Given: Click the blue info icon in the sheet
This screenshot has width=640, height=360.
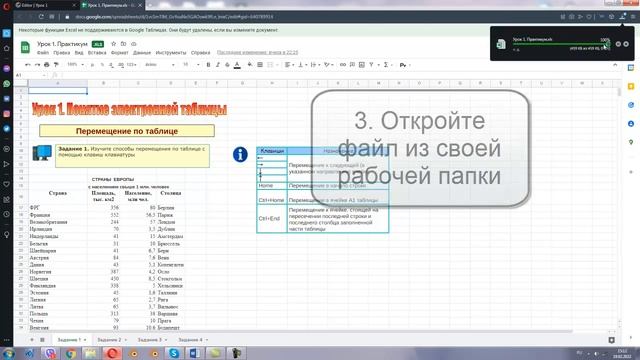Looking at the screenshot, I should tap(240, 155).
